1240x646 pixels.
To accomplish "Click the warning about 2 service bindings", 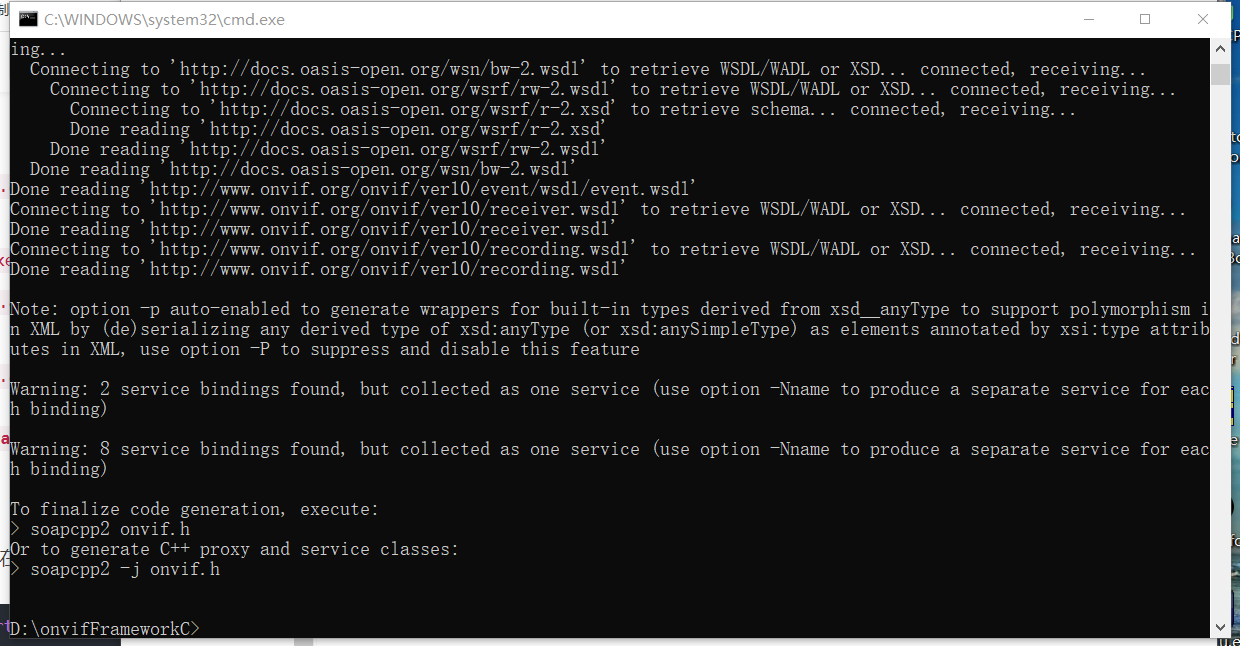I will pos(400,388).
